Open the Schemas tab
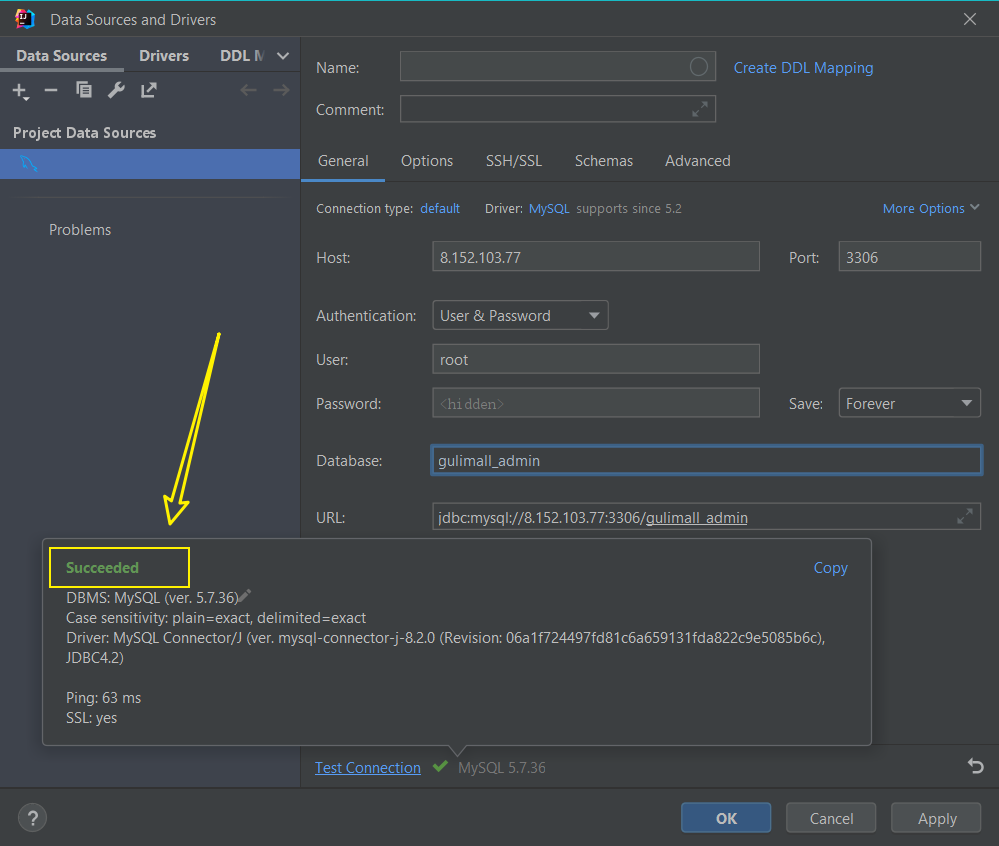 (603, 161)
